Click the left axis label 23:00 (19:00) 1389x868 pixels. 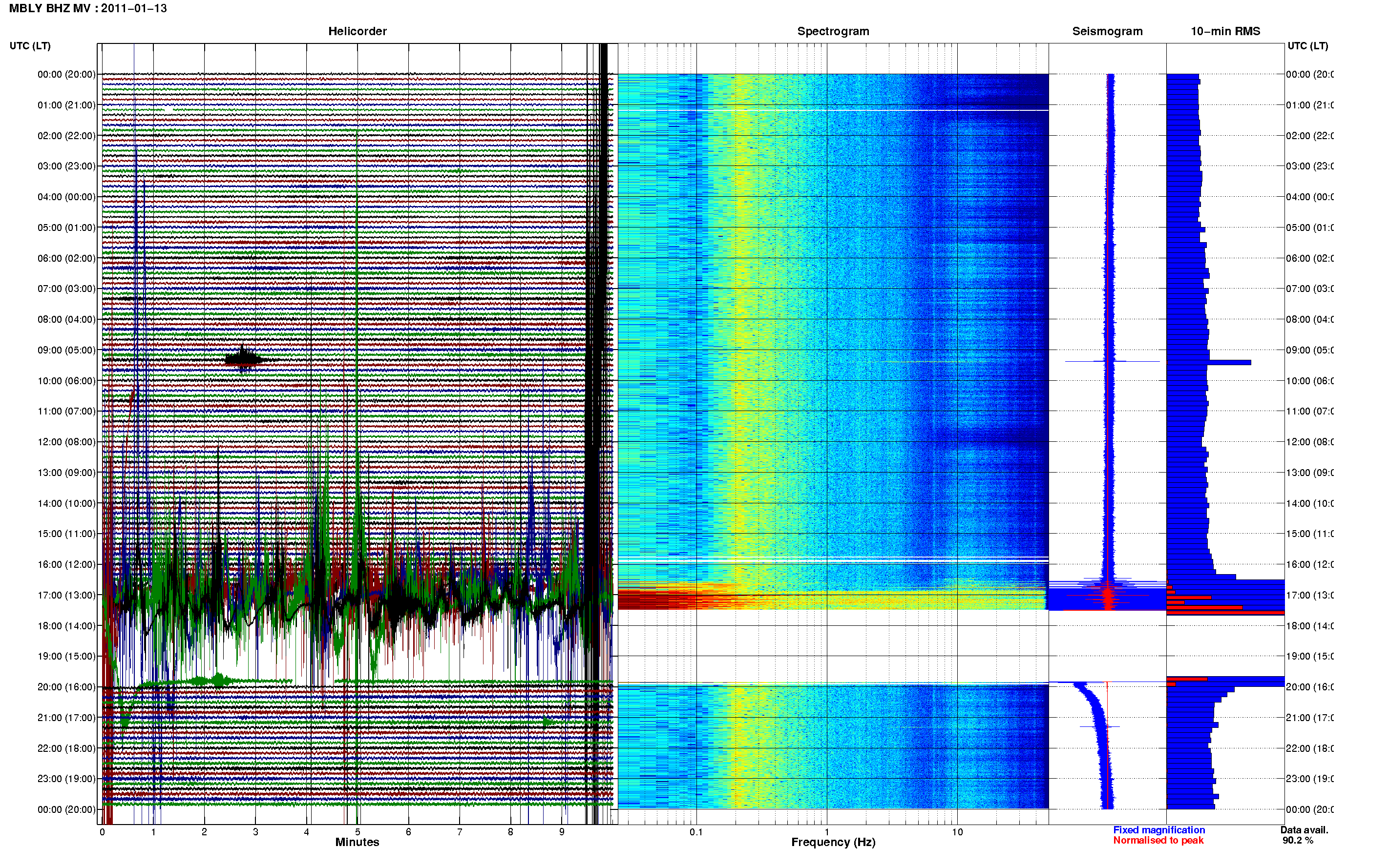coord(66,779)
